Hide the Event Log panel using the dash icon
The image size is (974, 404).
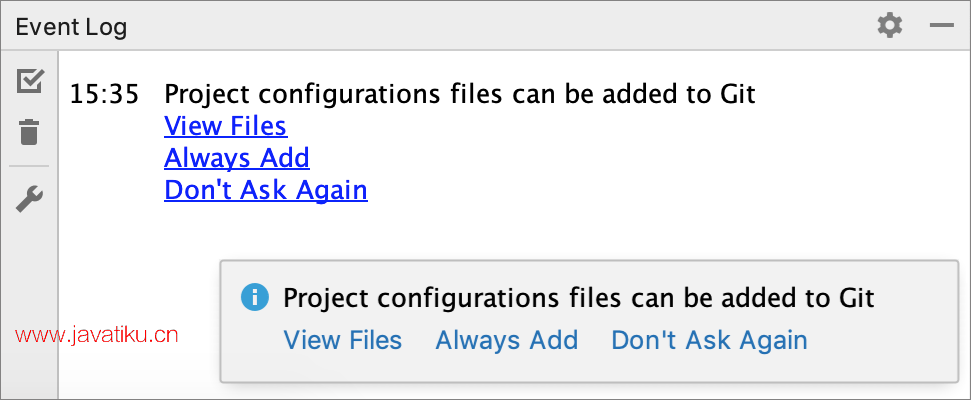[x=941, y=26]
